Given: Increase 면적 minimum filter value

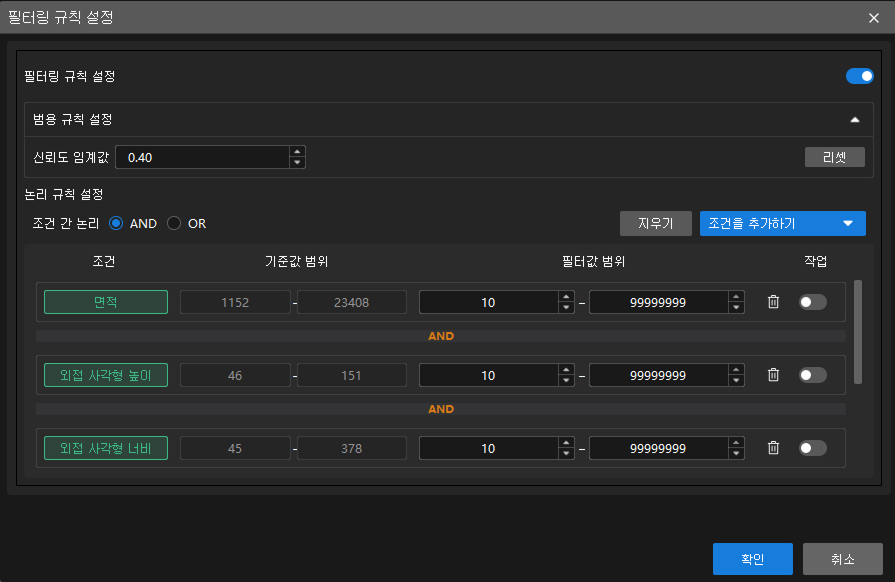Looking at the screenshot, I should pyautogui.click(x=566, y=297).
